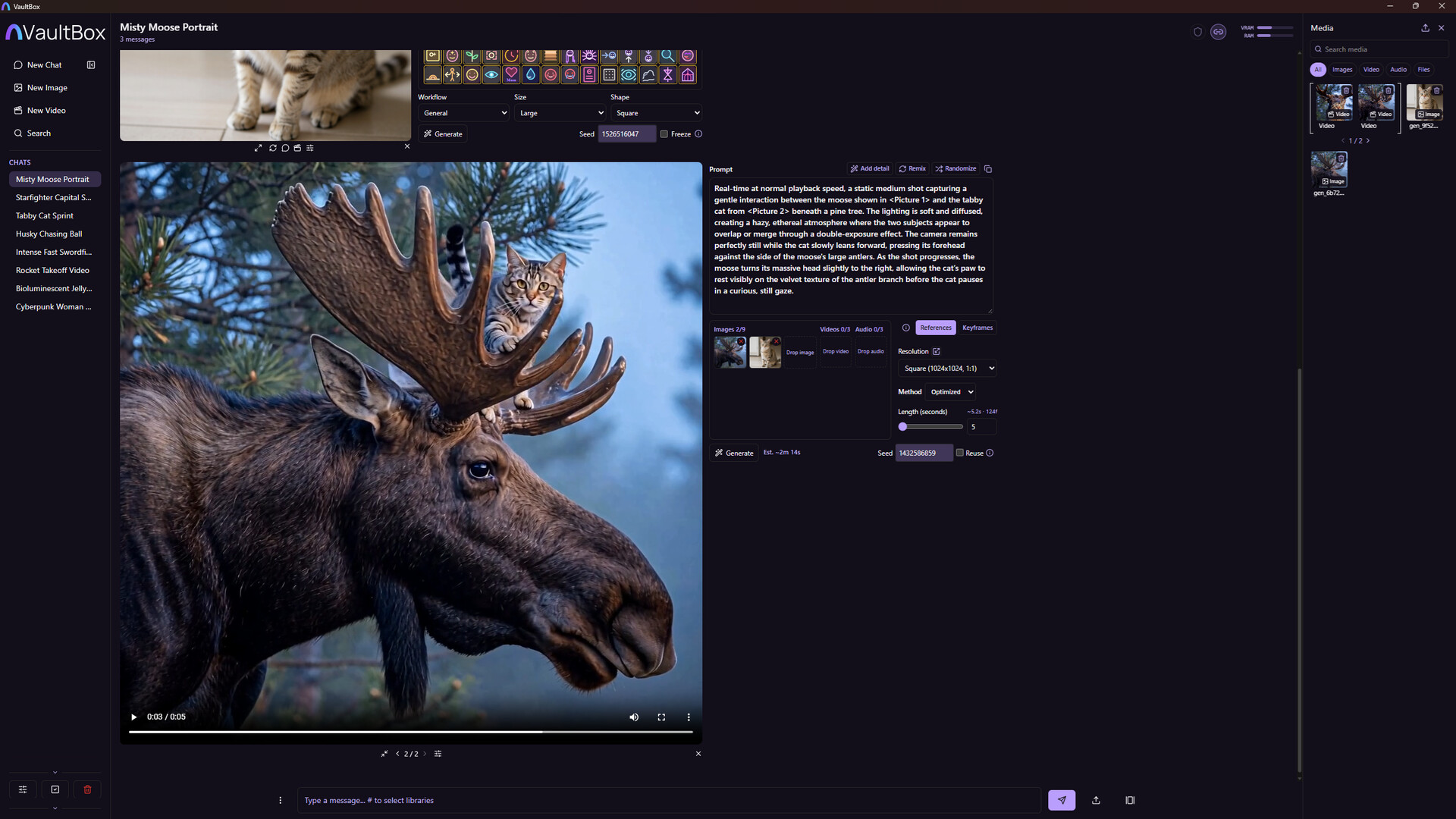Open the video options kebab menu

coord(689,717)
